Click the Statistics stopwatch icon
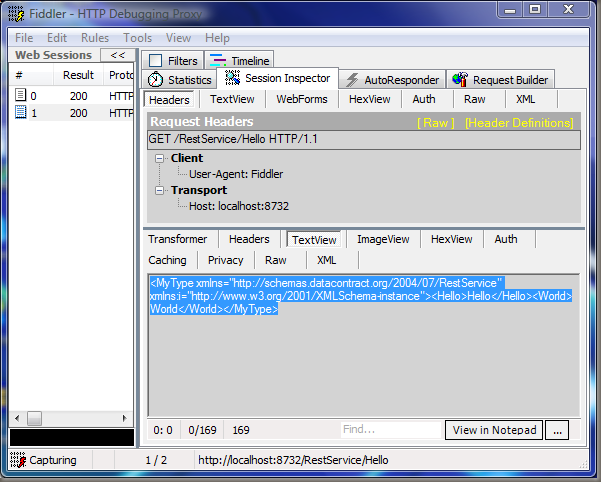Image resolution: width=601 pixels, height=482 pixels. pos(155,79)
